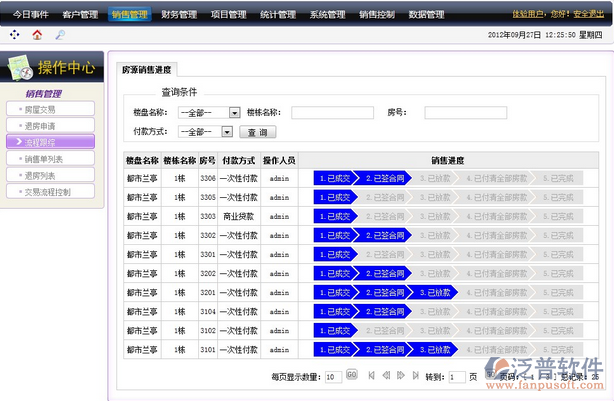Switch to the 房源销售进度 tab
This screenshot has height=401, width=614.
pos(146,70)
